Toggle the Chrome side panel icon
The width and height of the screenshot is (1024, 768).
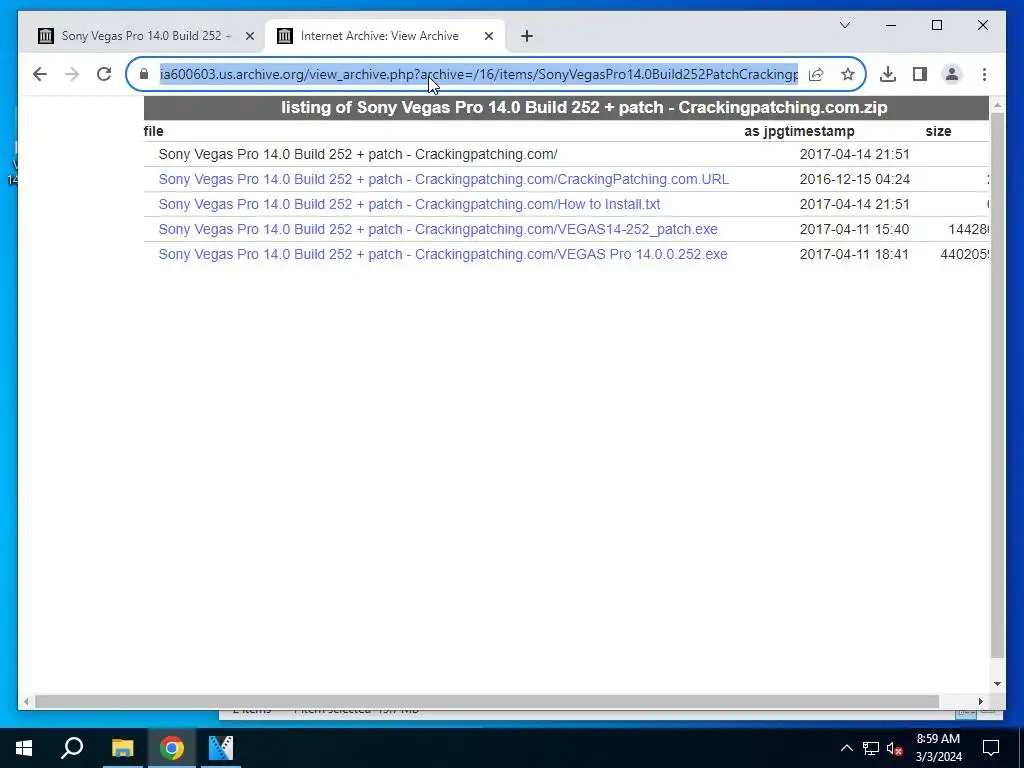[x=920, y=74]
